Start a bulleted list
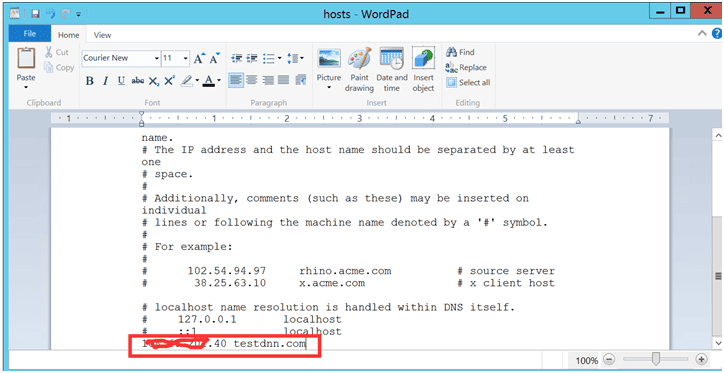Image resolution: width=724 pixels, height=373 pixels. coord(269,58)
